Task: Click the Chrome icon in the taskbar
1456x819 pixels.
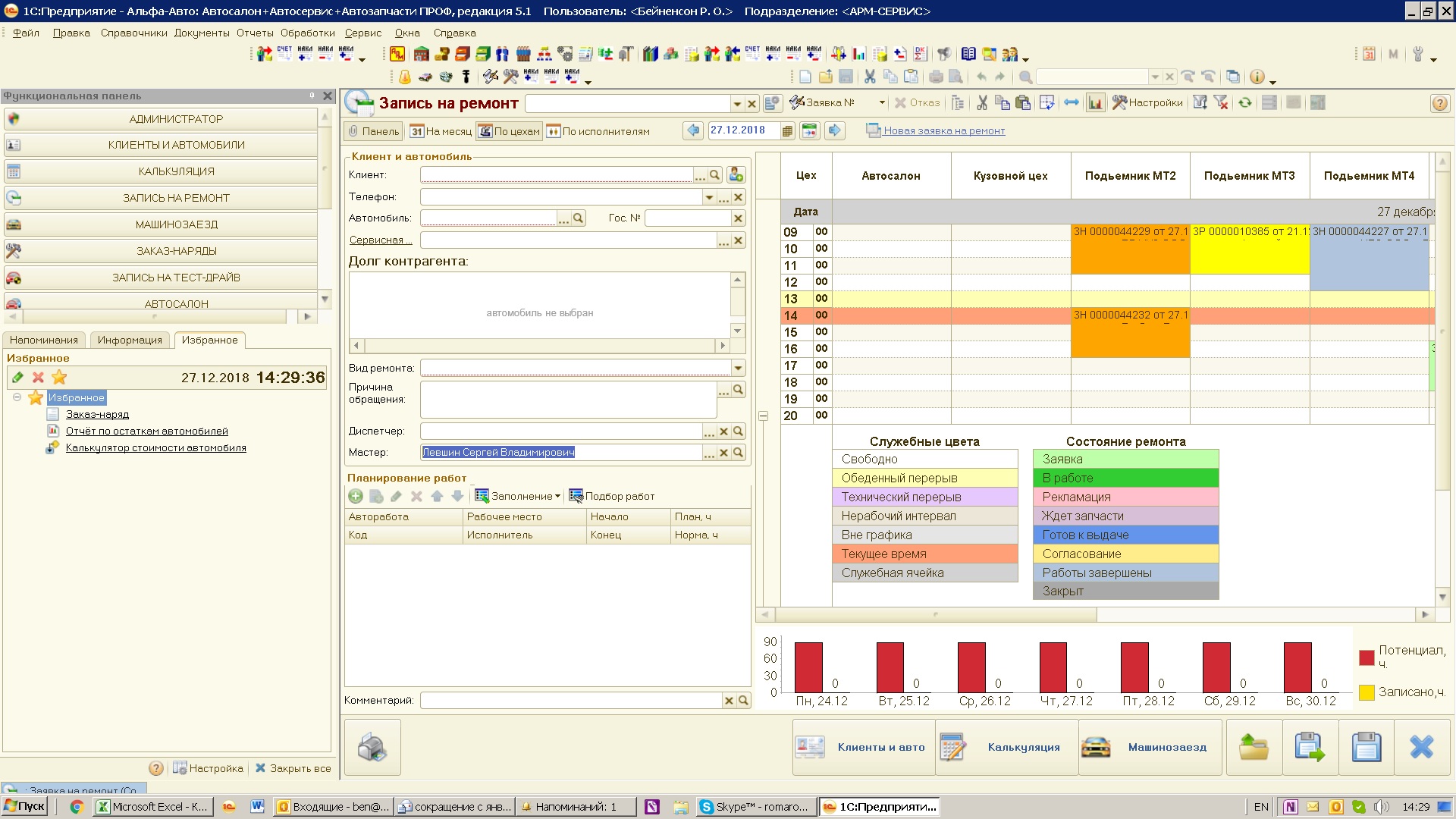Action: tap(76, 807)
